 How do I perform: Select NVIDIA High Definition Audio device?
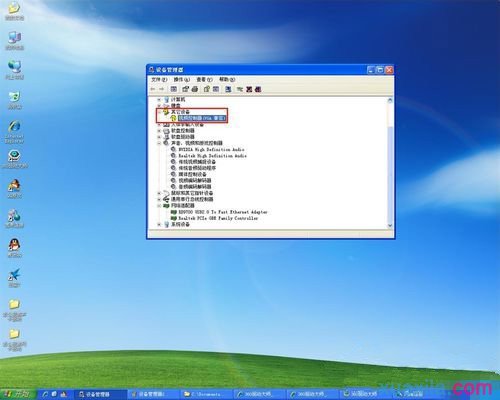(211, 149)
